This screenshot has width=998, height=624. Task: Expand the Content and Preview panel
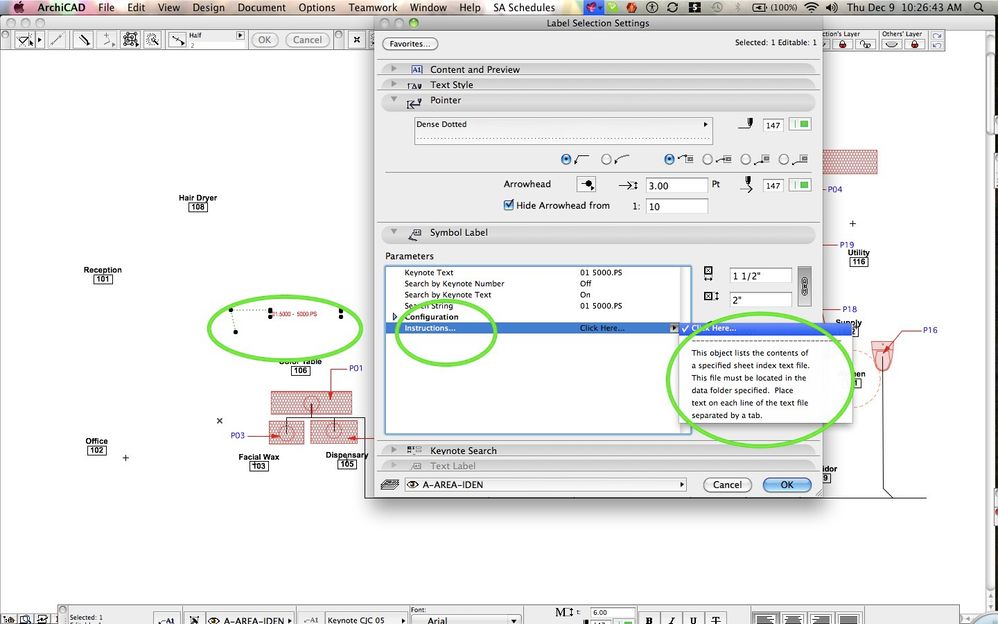coord(394,69)
